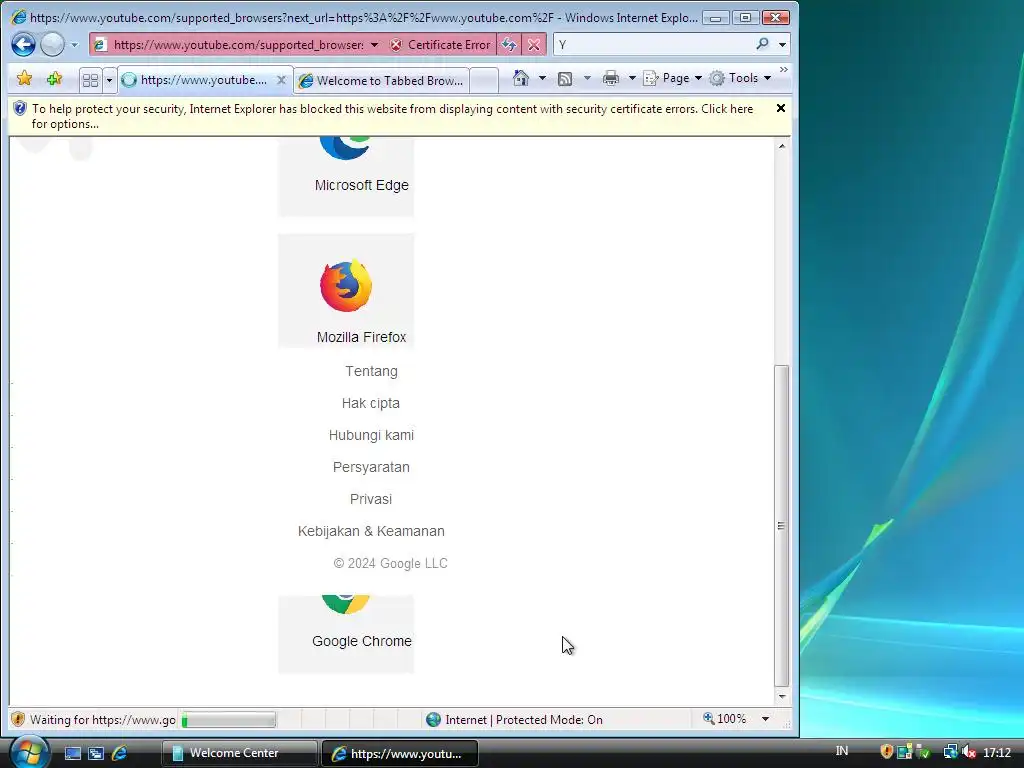Open search provider options dropdown
The width and height of the screenshot is (1024, 768).
(x=782, y=45)
